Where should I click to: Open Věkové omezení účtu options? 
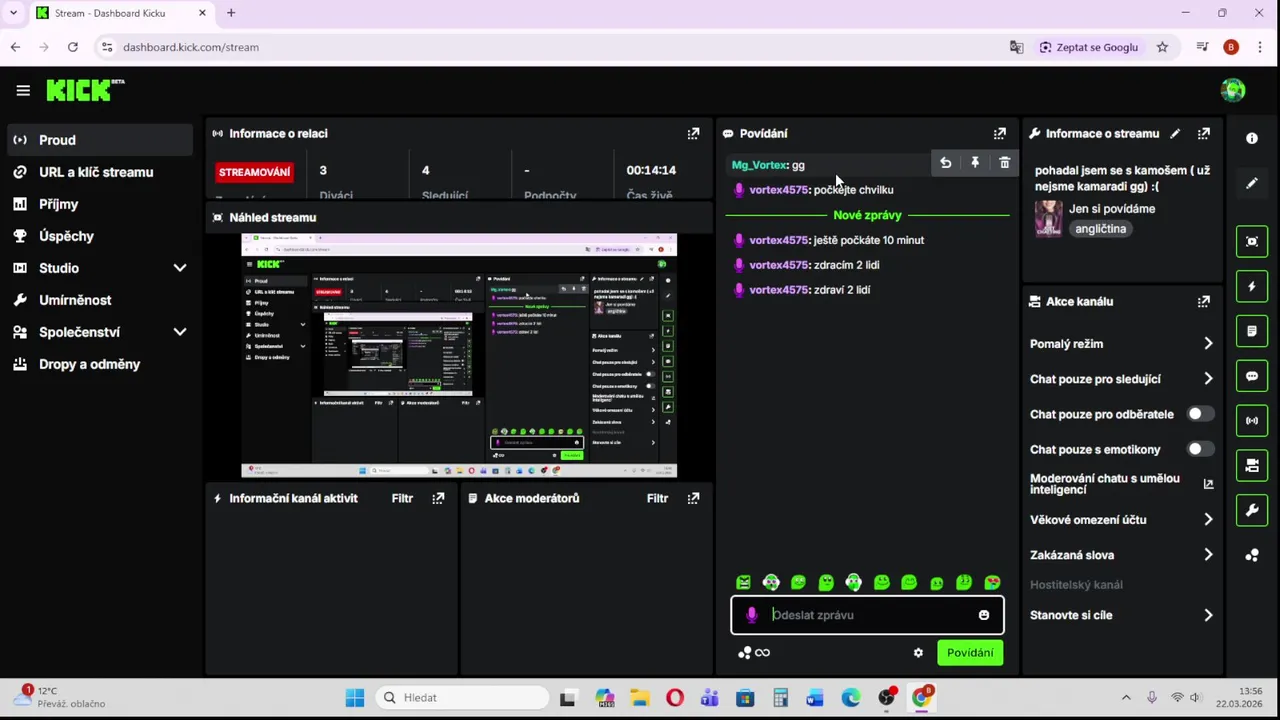(1208, 520)
